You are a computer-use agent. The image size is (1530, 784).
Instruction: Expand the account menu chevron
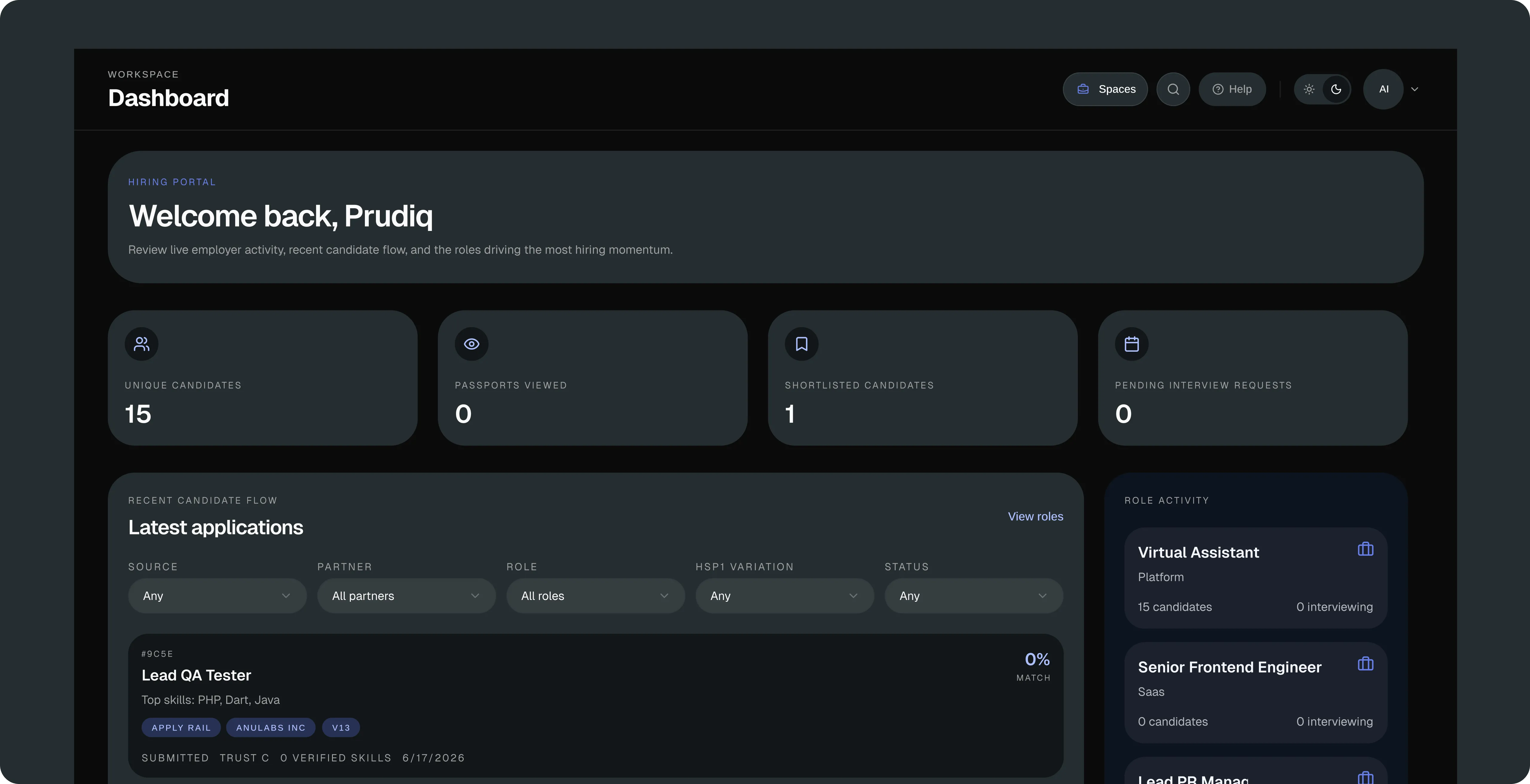point(1415,89)
